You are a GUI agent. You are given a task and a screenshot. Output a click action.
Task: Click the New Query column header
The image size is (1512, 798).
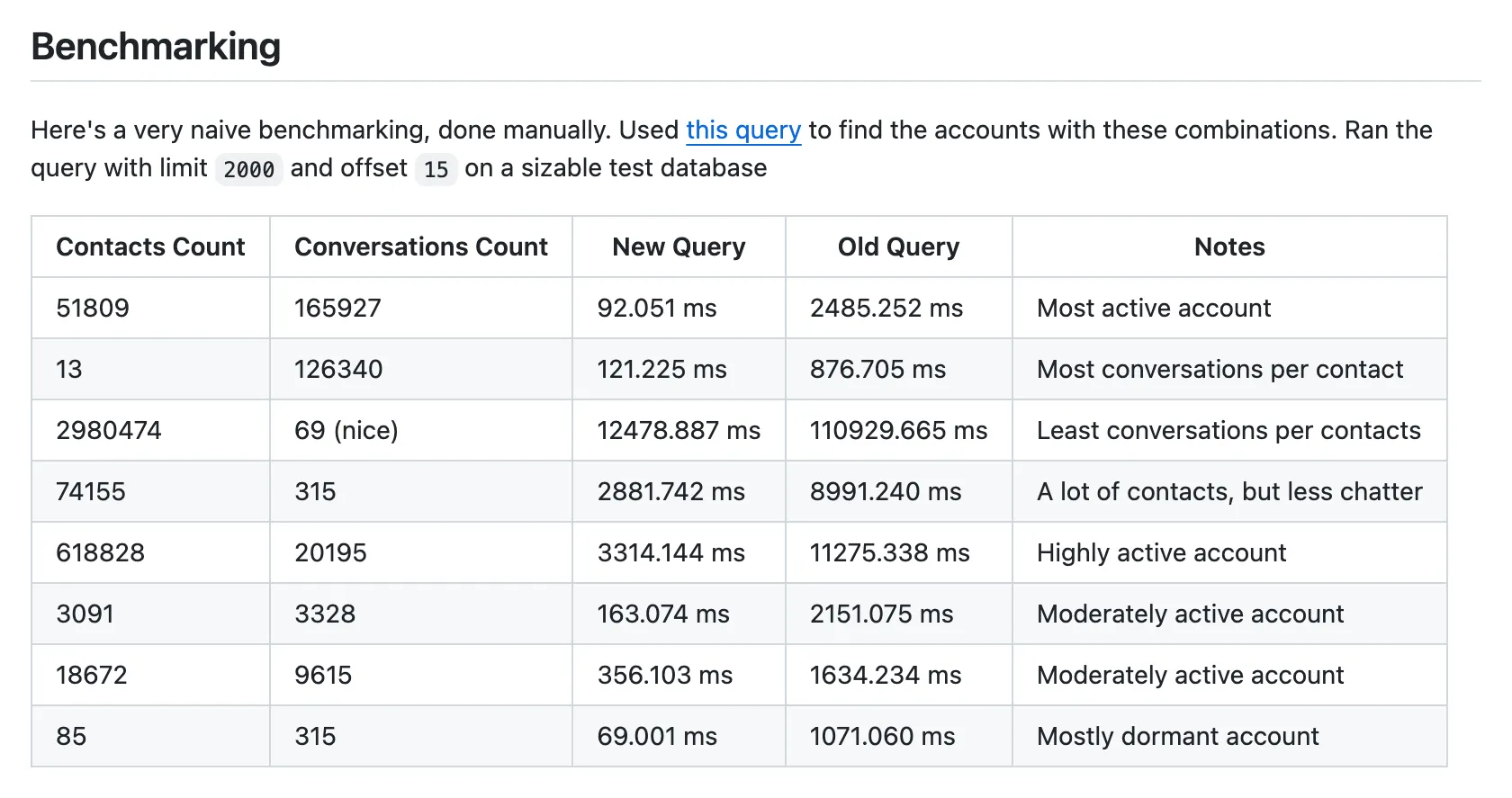click(x=679, y=247)
